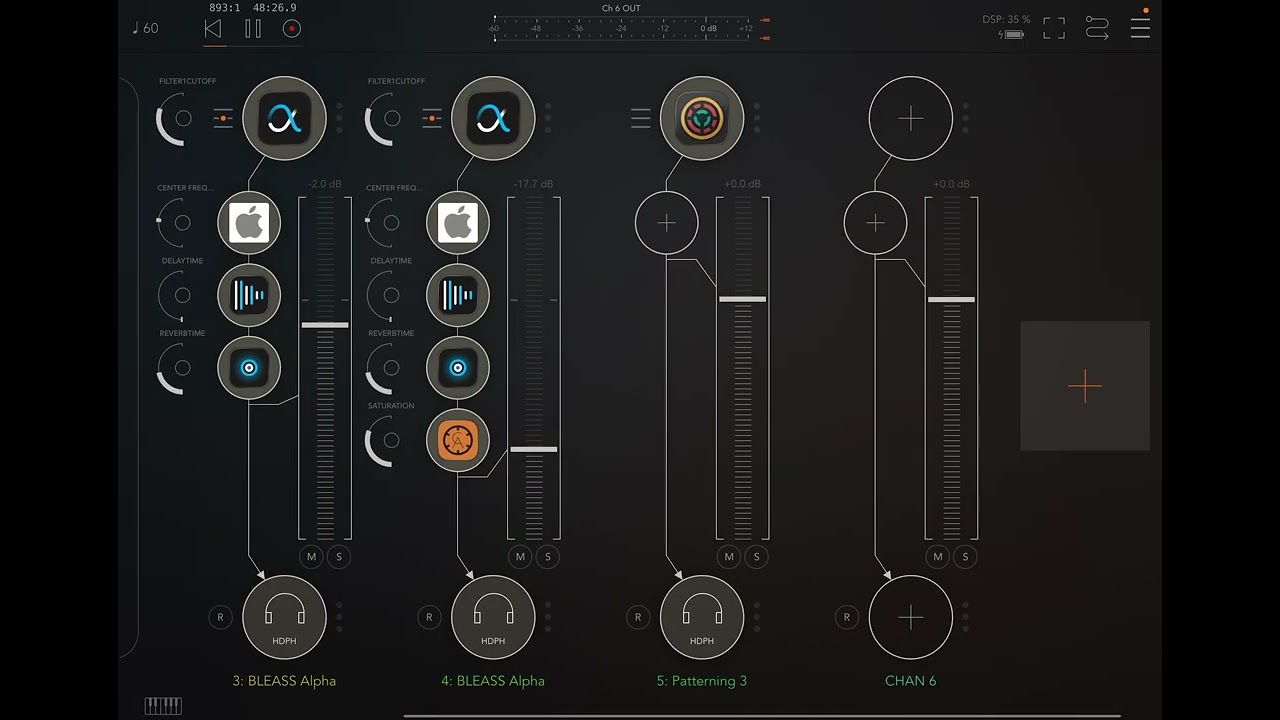Open headphone output of channel 5
Viewport: 1280px width, 720px height.
702,618
